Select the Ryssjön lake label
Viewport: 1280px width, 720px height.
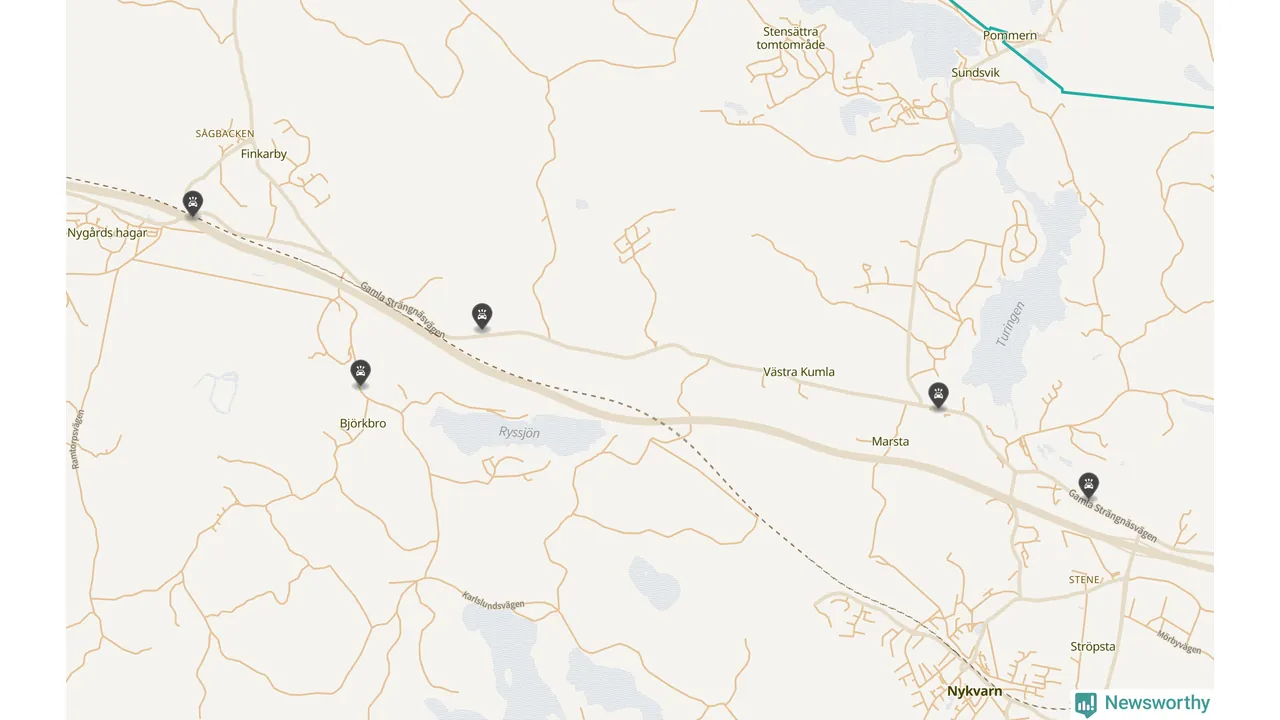(x=519, y=433)
